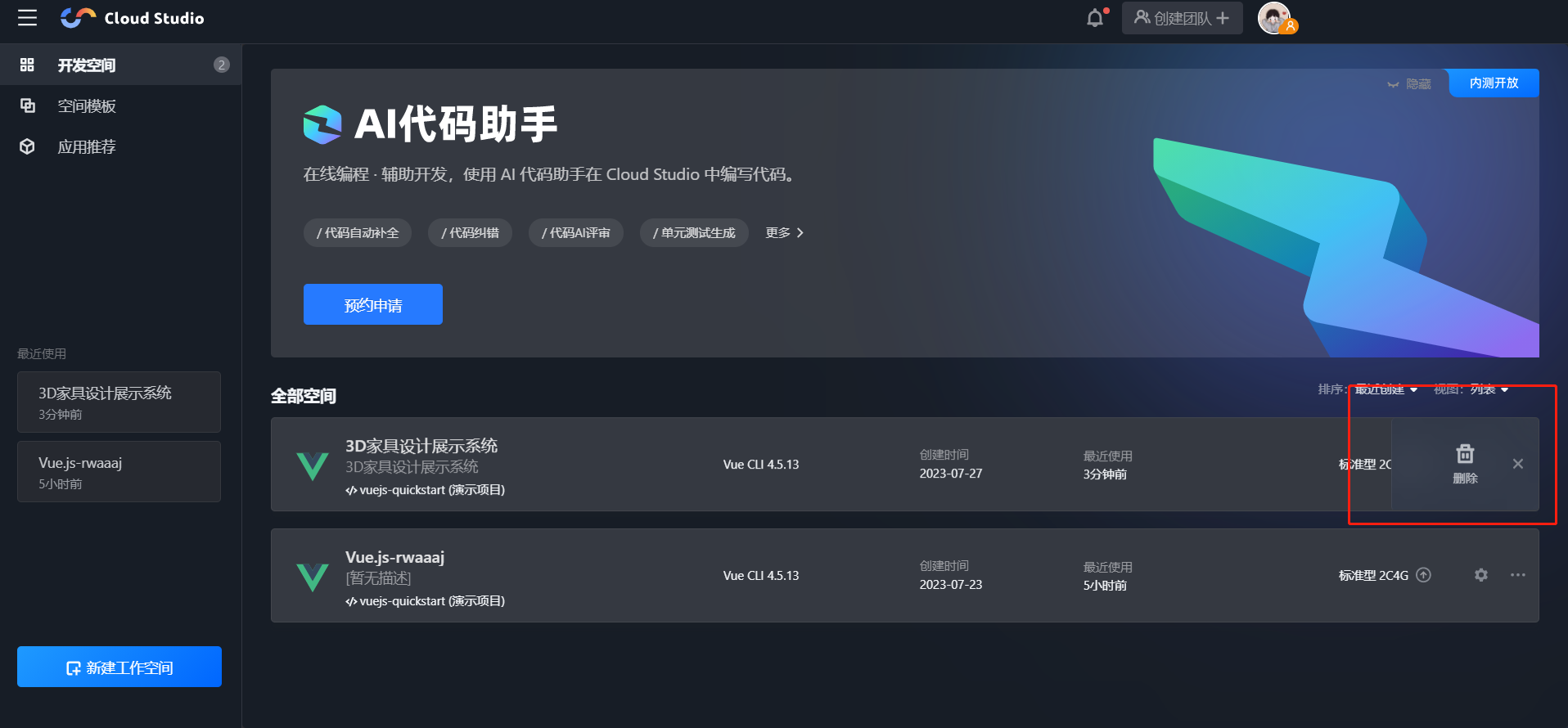Viewport: 1568px width, 728px height.
Task: Open the user avatar menu
Action: tap(1274, 18)
